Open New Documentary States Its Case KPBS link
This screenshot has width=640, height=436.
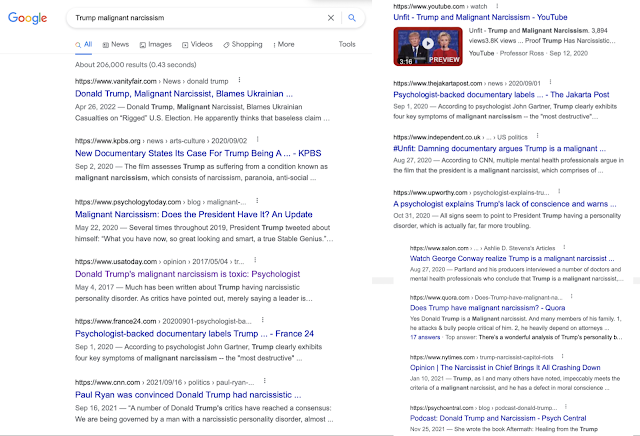[198, 153]
